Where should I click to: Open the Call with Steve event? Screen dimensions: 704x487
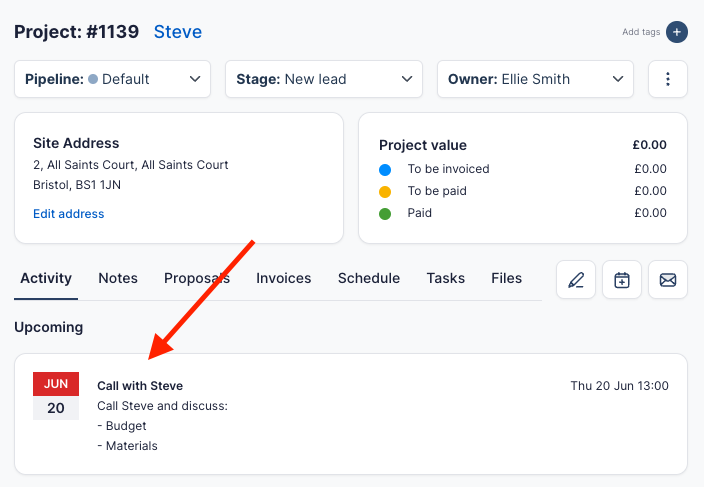tap(140, 386)
